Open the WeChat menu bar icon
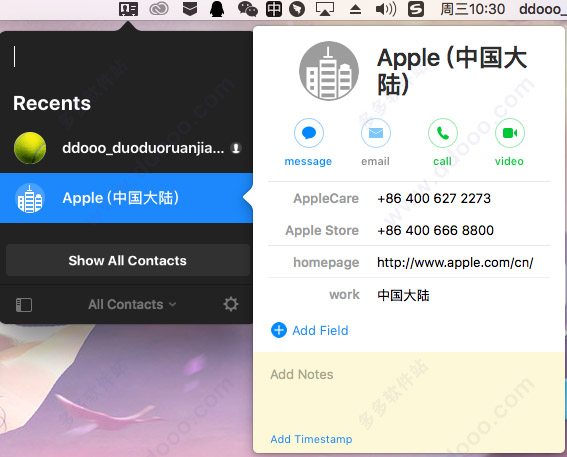Viewport: 567px width, 457px height. coord(247,9)
